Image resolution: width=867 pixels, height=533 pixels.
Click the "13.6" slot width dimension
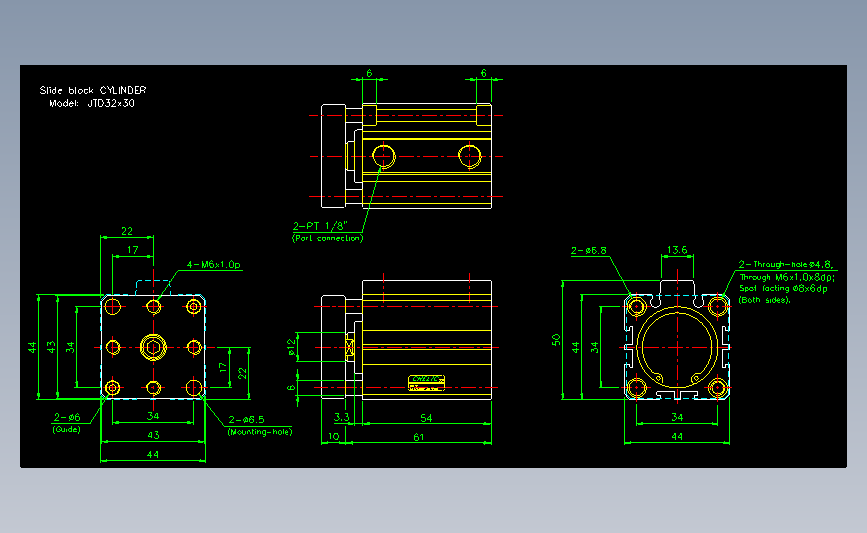(x=677, y=250)
